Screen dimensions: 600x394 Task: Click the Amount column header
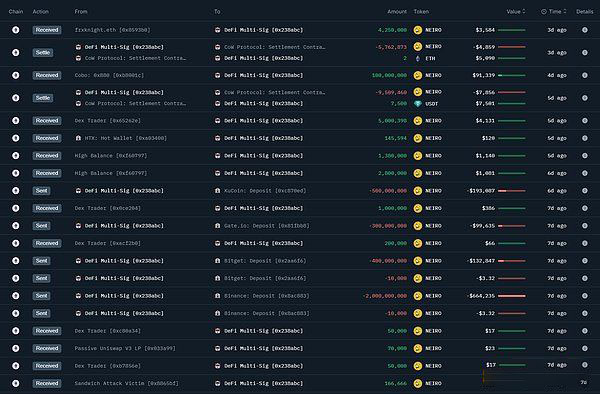point(397,11)
